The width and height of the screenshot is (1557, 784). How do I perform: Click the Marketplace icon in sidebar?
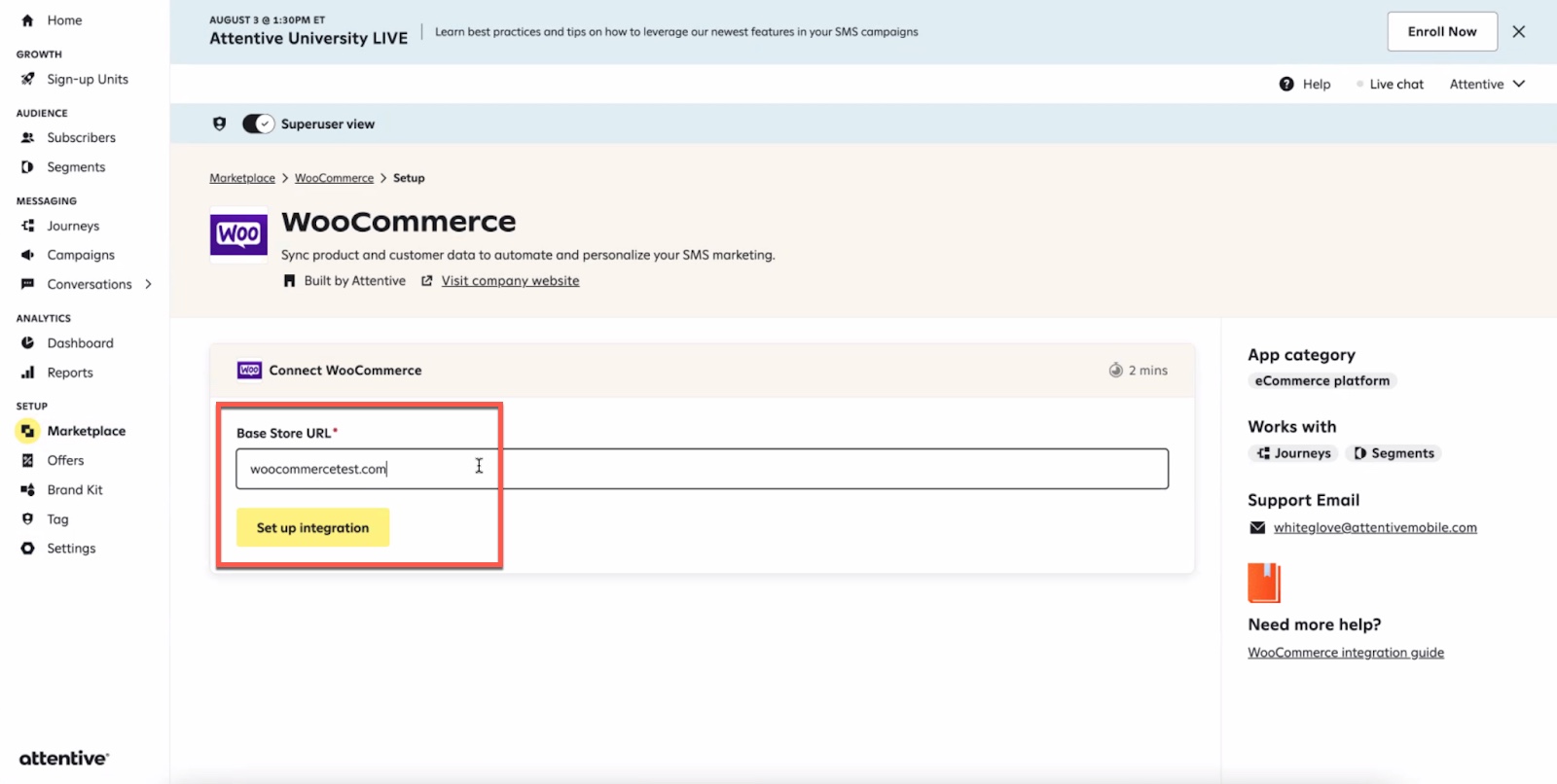(27, 431)
